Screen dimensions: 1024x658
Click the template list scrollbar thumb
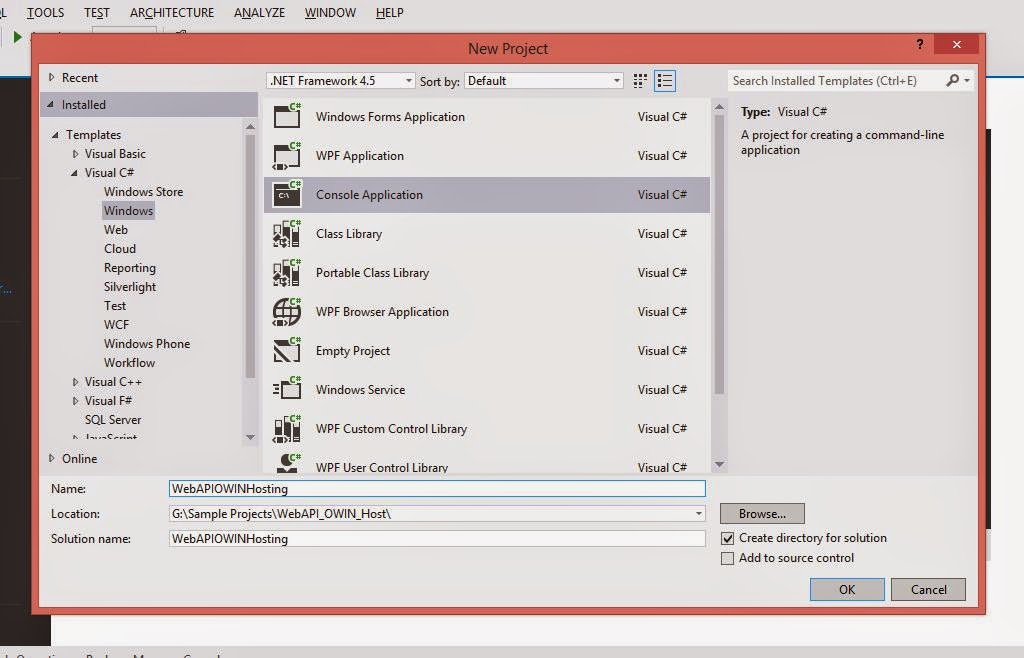click(719, 255)
